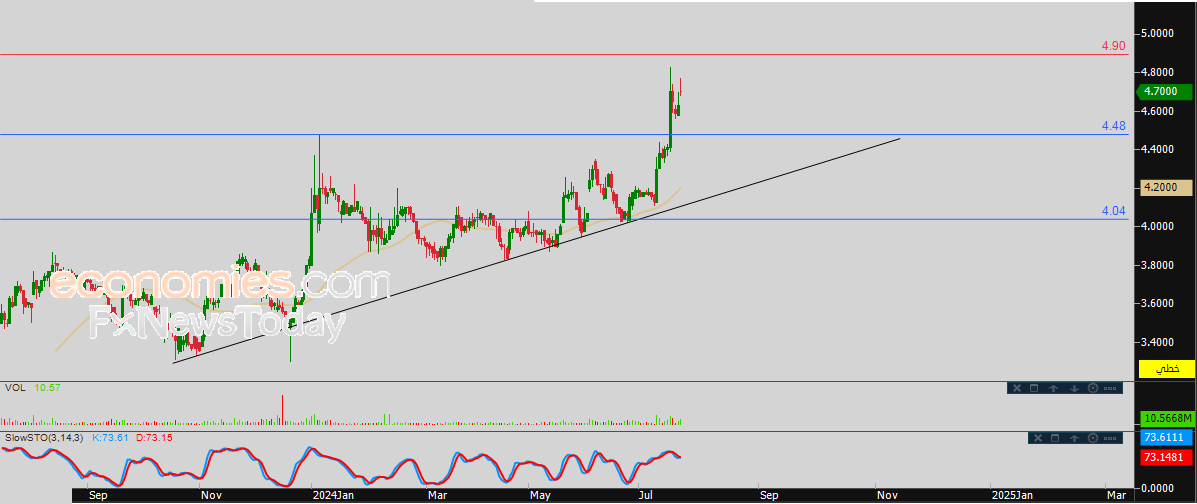Select the red 4.90 resistance line

(x=567, y=54)
